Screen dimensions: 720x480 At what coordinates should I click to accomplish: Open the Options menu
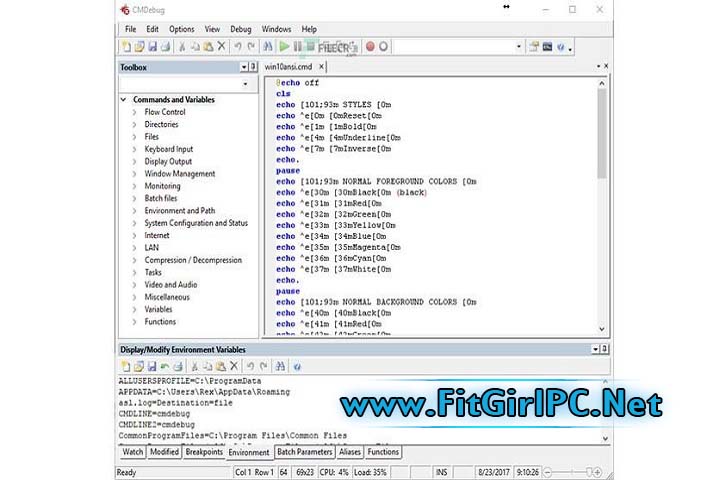[x=182, y=29]
